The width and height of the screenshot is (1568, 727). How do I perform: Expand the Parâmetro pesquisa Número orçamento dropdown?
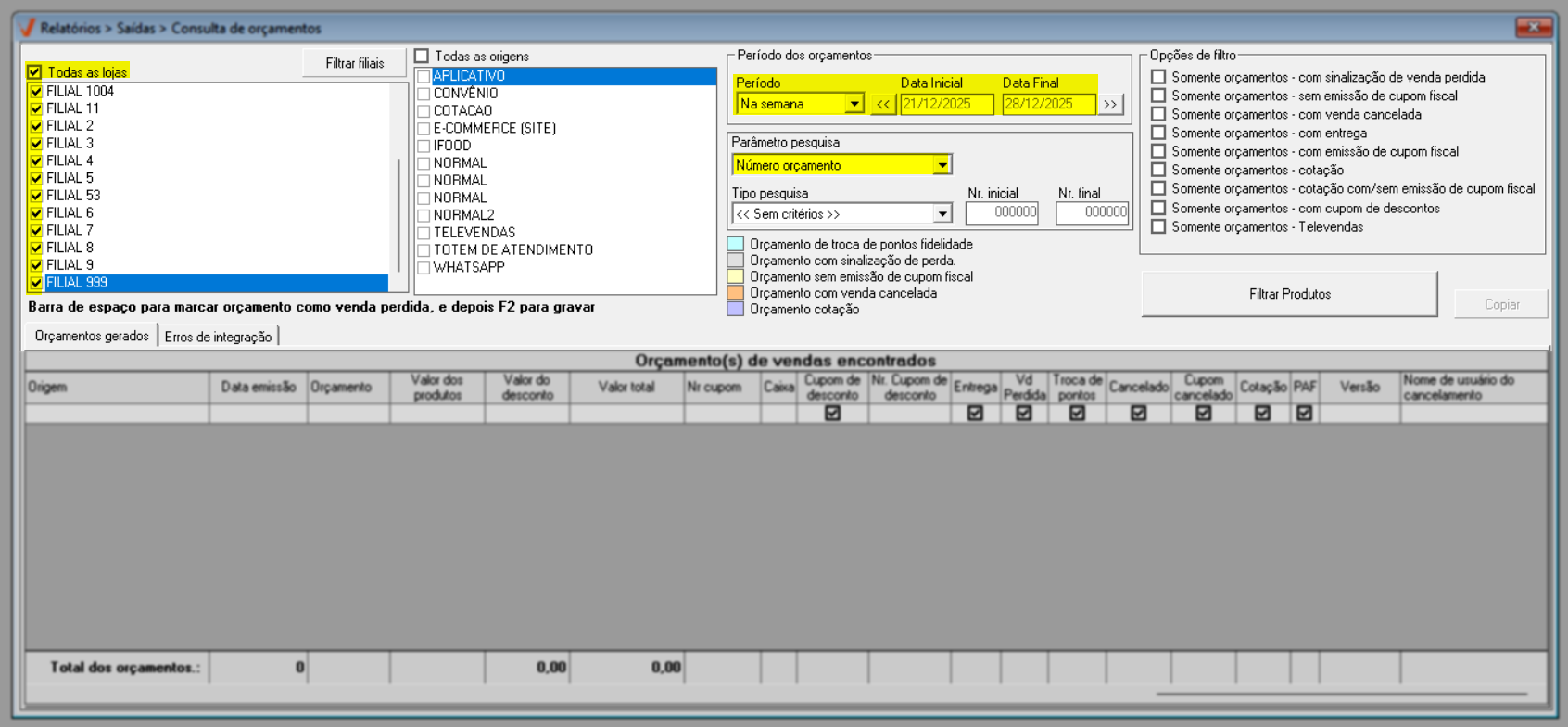pyautogui.click(x=942, y=165)
